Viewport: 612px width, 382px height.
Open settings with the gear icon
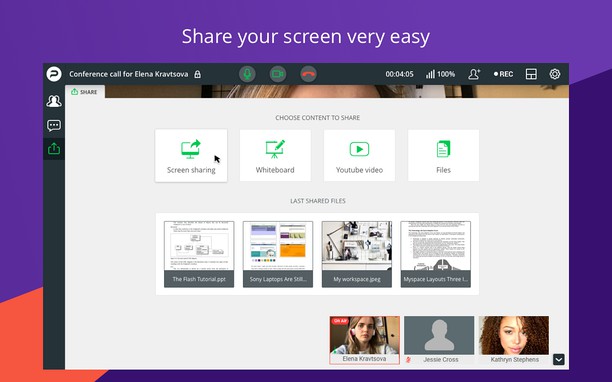pos(555,74)
